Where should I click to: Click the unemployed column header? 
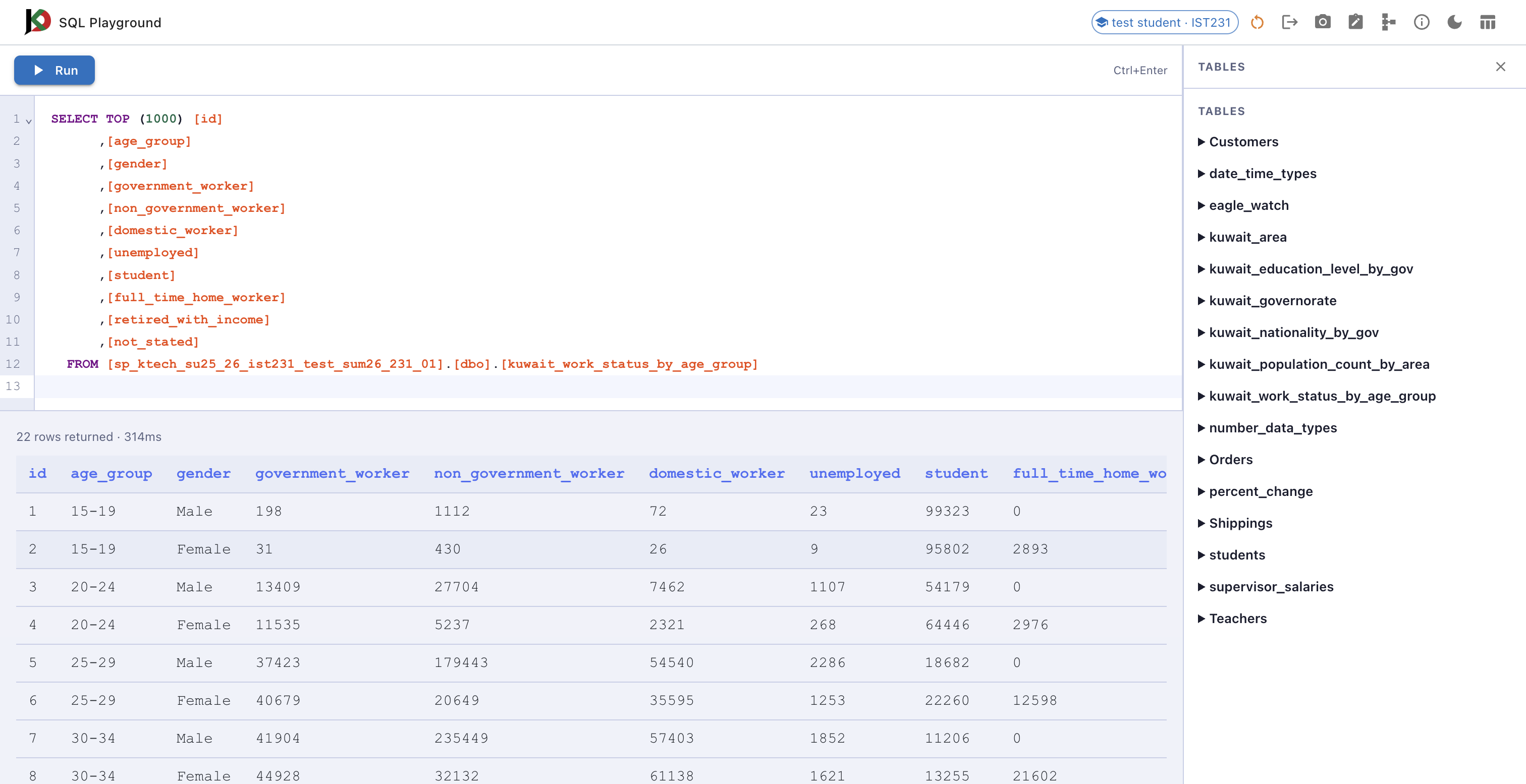tap(855, 474)
